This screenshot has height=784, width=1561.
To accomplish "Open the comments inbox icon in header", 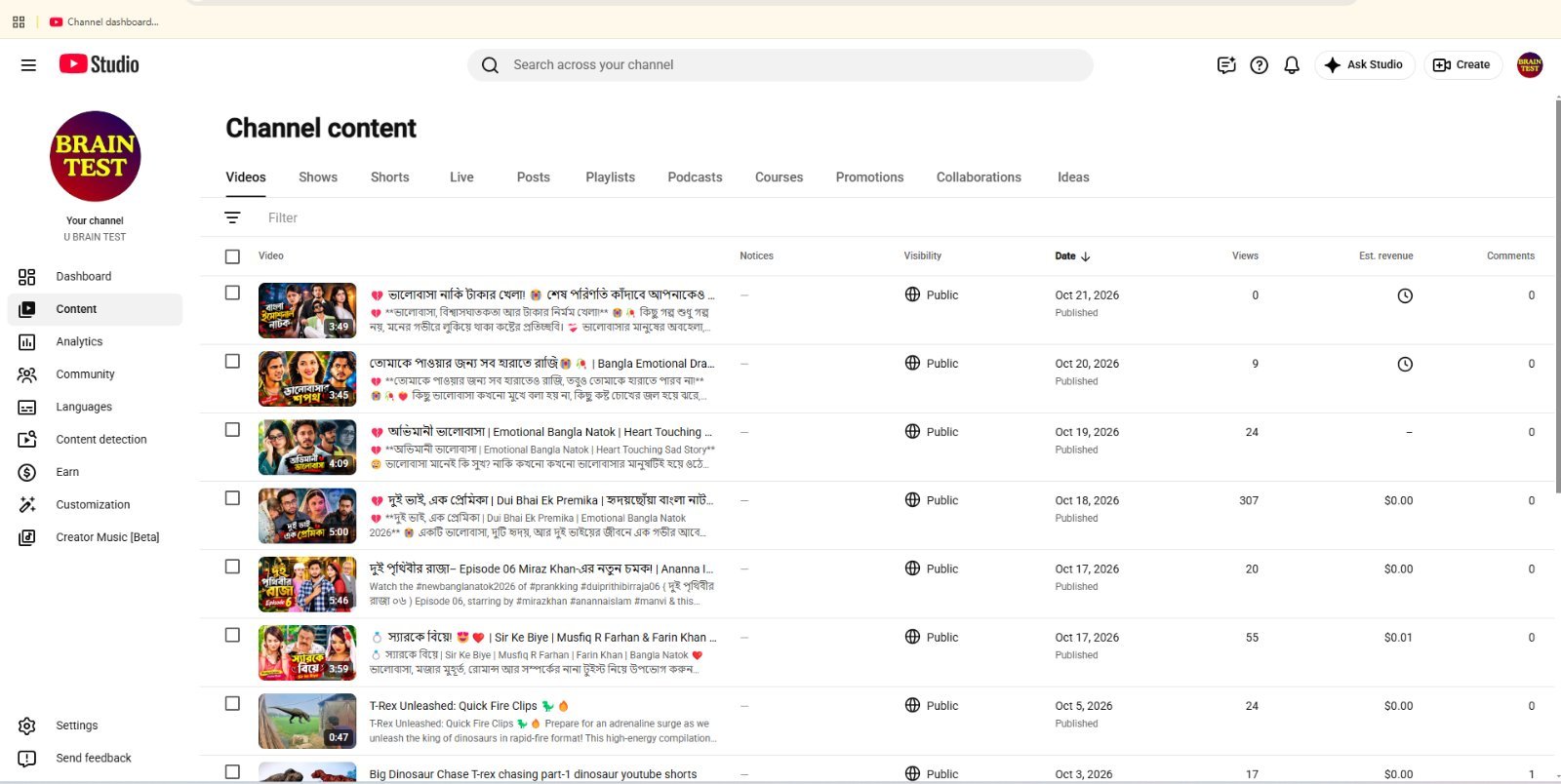I will tap(1226, 65).
